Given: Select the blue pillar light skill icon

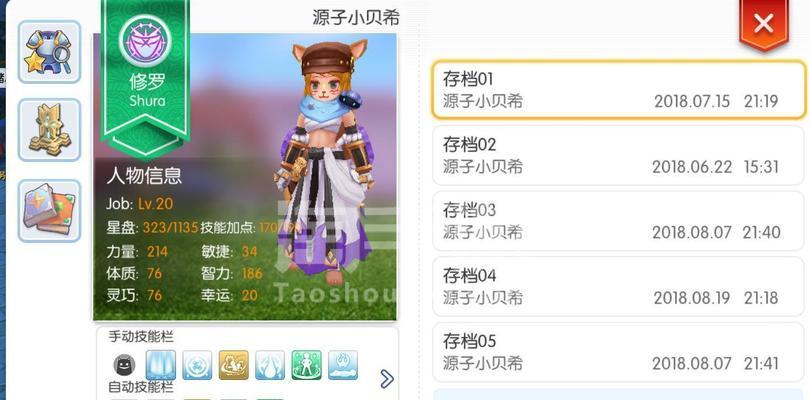Looking at the screenshot, I should pyautogui.click(x=161, y=365).
